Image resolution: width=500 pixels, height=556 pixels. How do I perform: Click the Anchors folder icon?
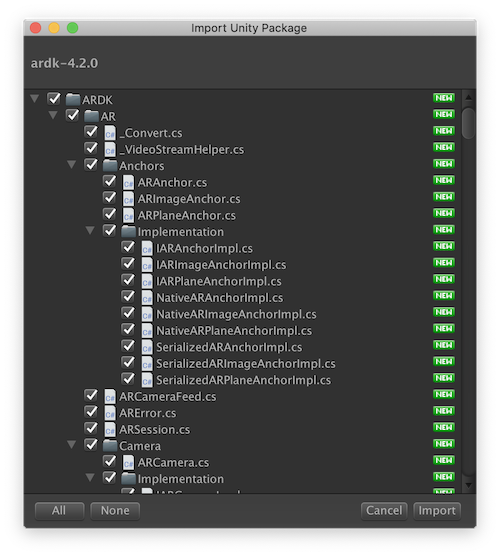pyautogui.click(x=110, y=165)
